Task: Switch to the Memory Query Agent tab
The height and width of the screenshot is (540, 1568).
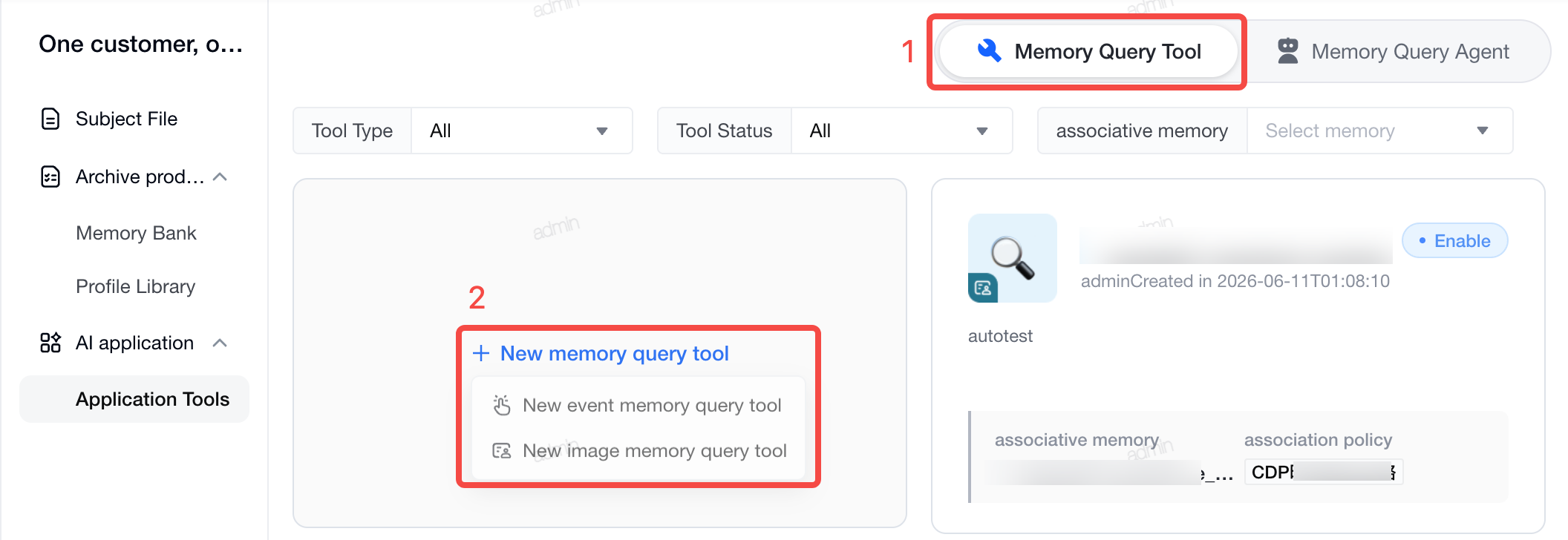Action: click(1394, 51)
